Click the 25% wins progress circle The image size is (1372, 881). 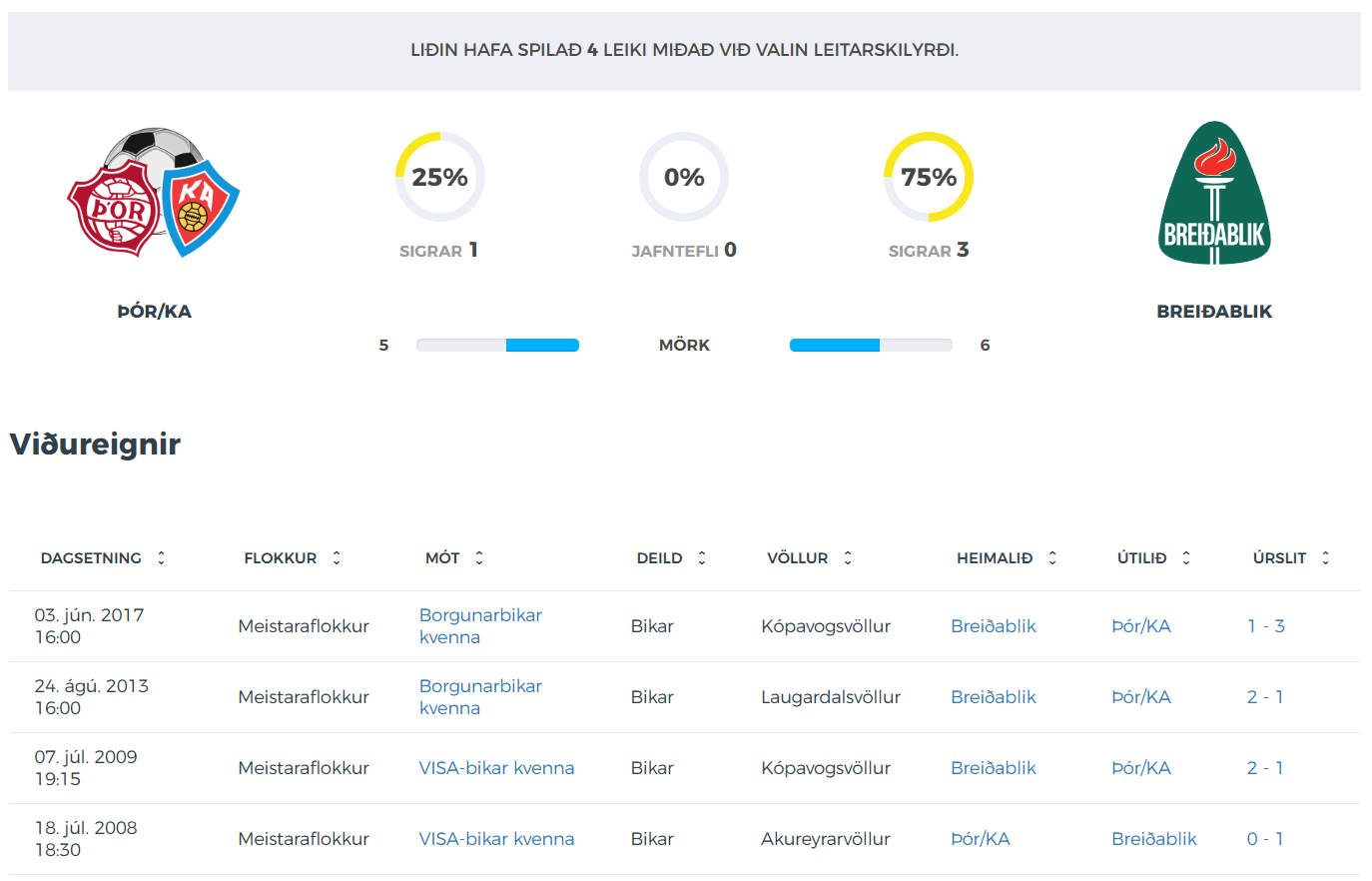pos(440,177)
